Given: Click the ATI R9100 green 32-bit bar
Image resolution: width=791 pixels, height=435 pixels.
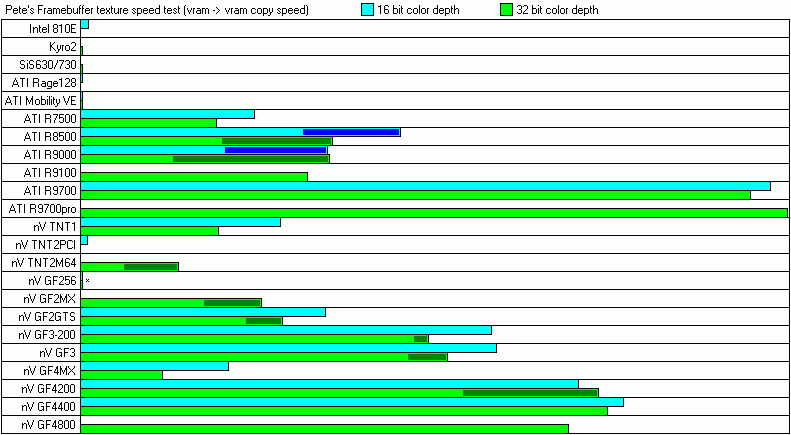Looking at the screenshot, I should [194, 177].
